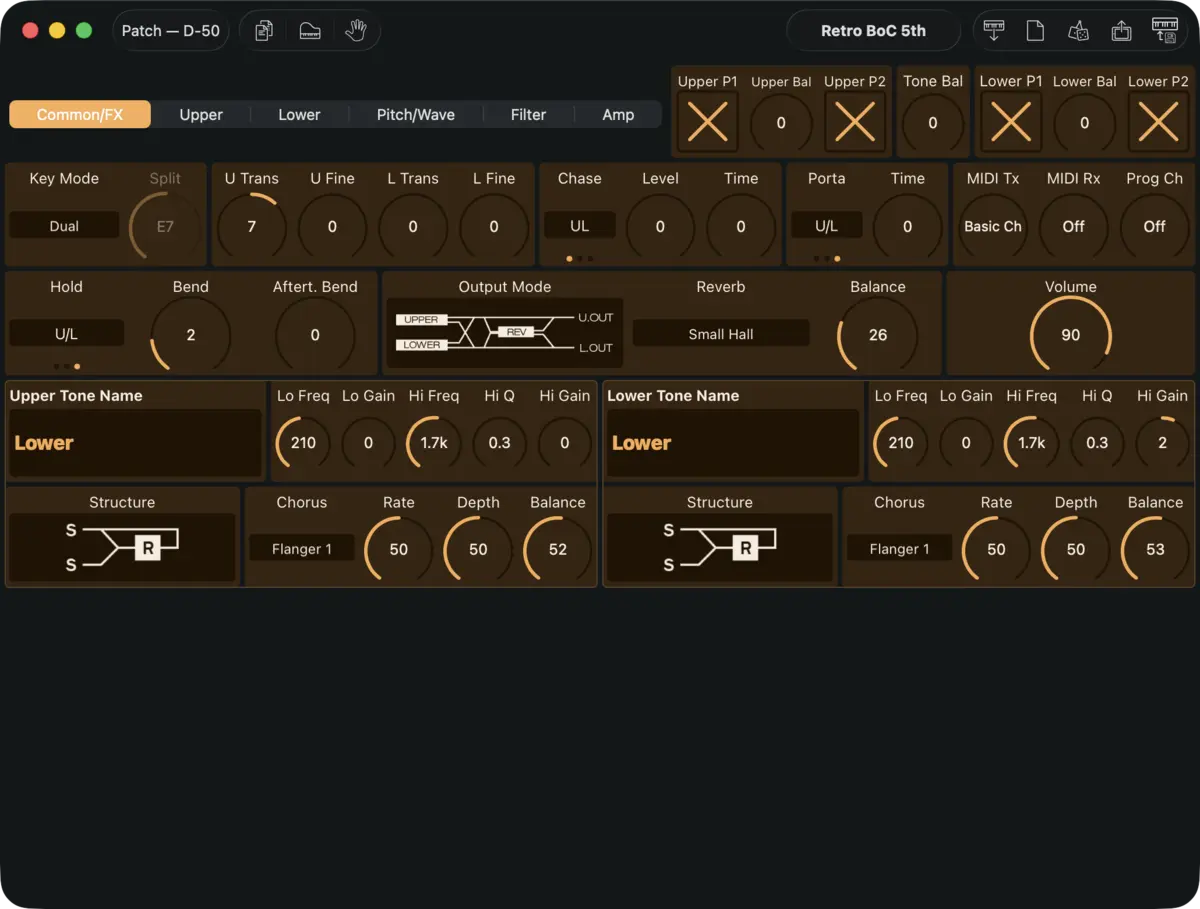Viewport: 1200px width, 909px height.
Task: Click the Upper Chorus Rate knob
Action: tap(399, 550)
